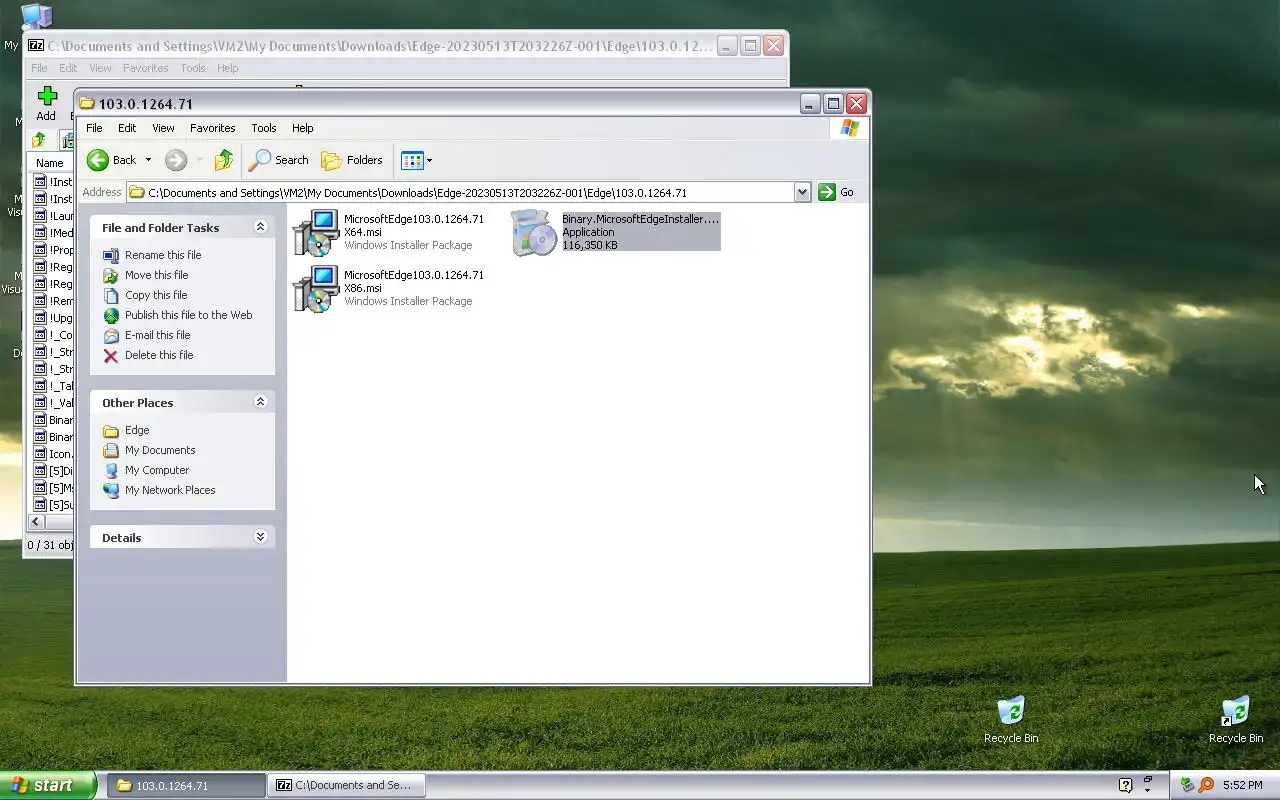Click the Move this file link
The image size is (1280, 800).
156,275
